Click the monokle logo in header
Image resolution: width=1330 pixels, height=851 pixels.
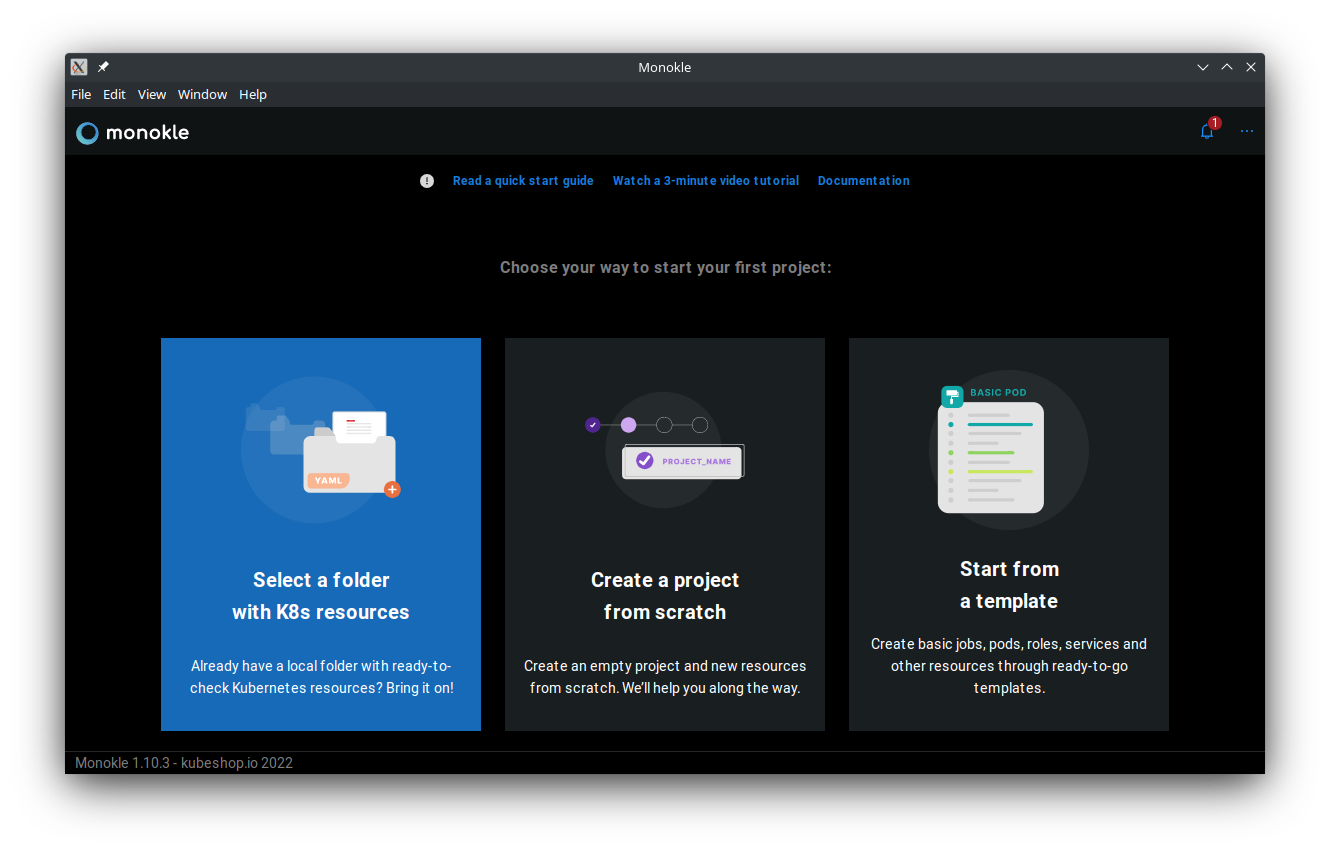pos(133,132)
